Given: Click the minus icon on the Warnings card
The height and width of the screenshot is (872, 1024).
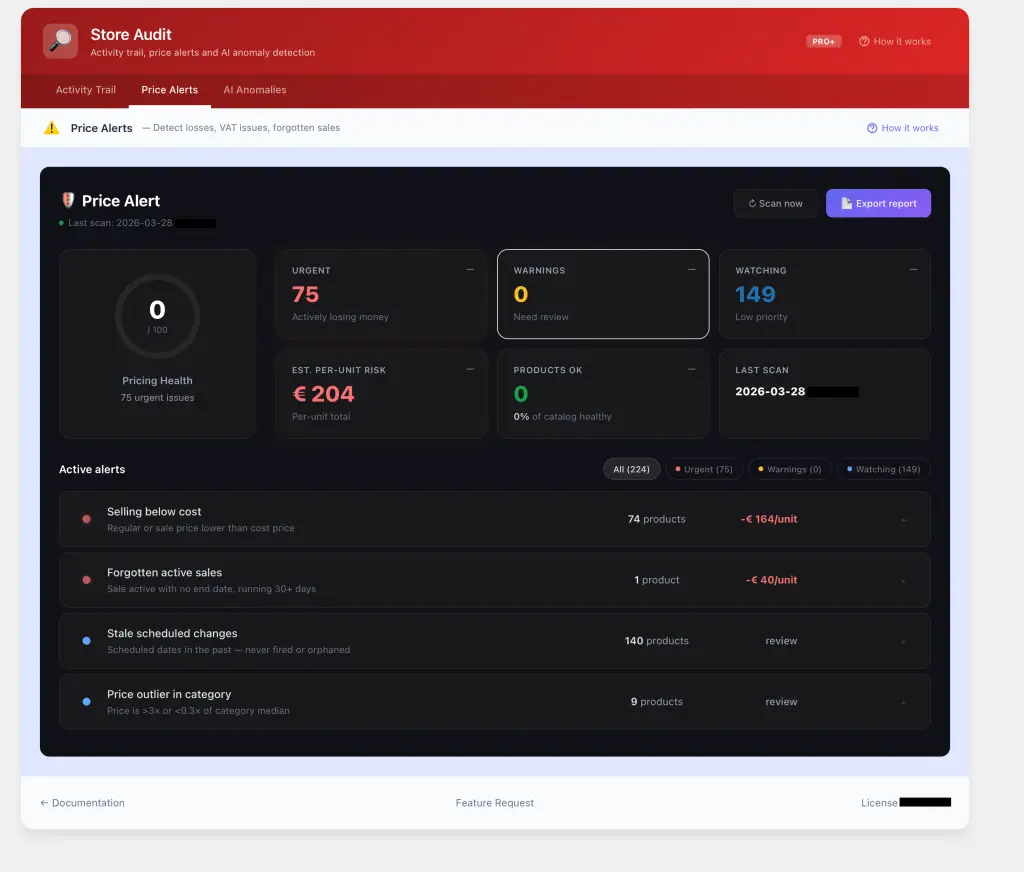Looking at the screenshot, I should click(x=691, y=270).
